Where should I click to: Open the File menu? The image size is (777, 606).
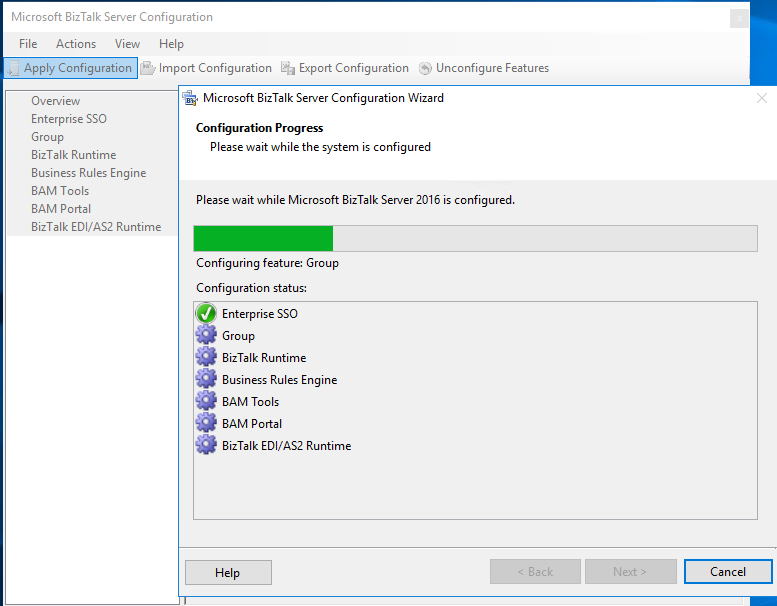pyautogui.click(x=28, y=44)
